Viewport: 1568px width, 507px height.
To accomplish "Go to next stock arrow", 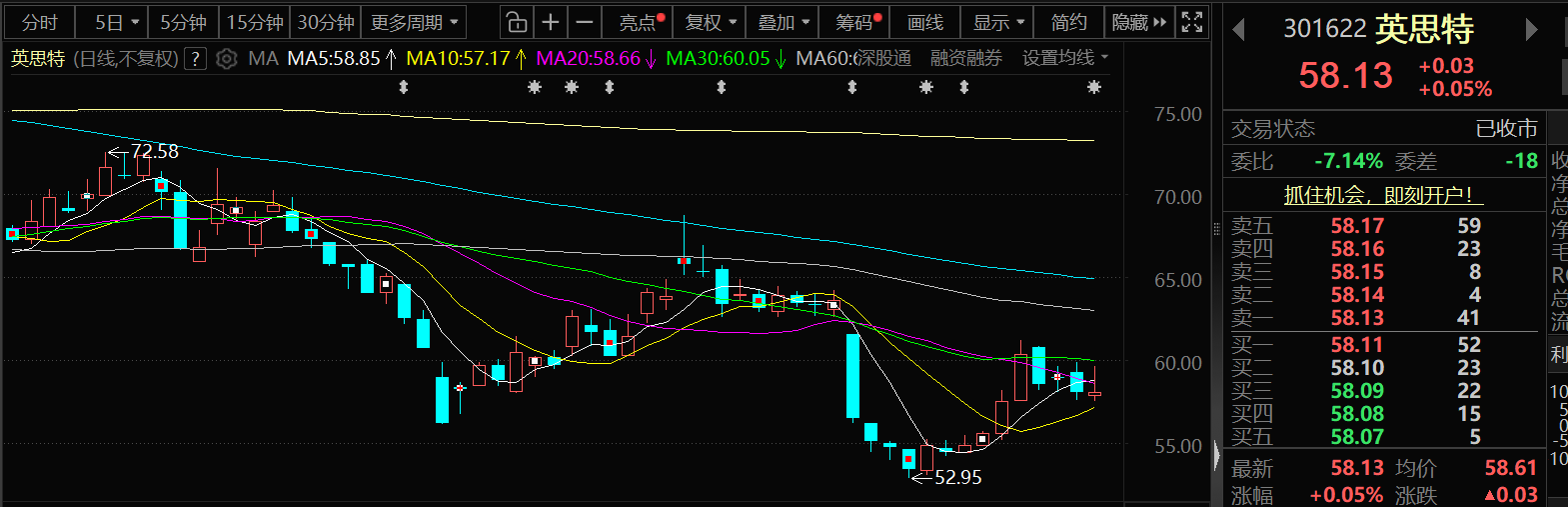I will (x=1531, y=30).
